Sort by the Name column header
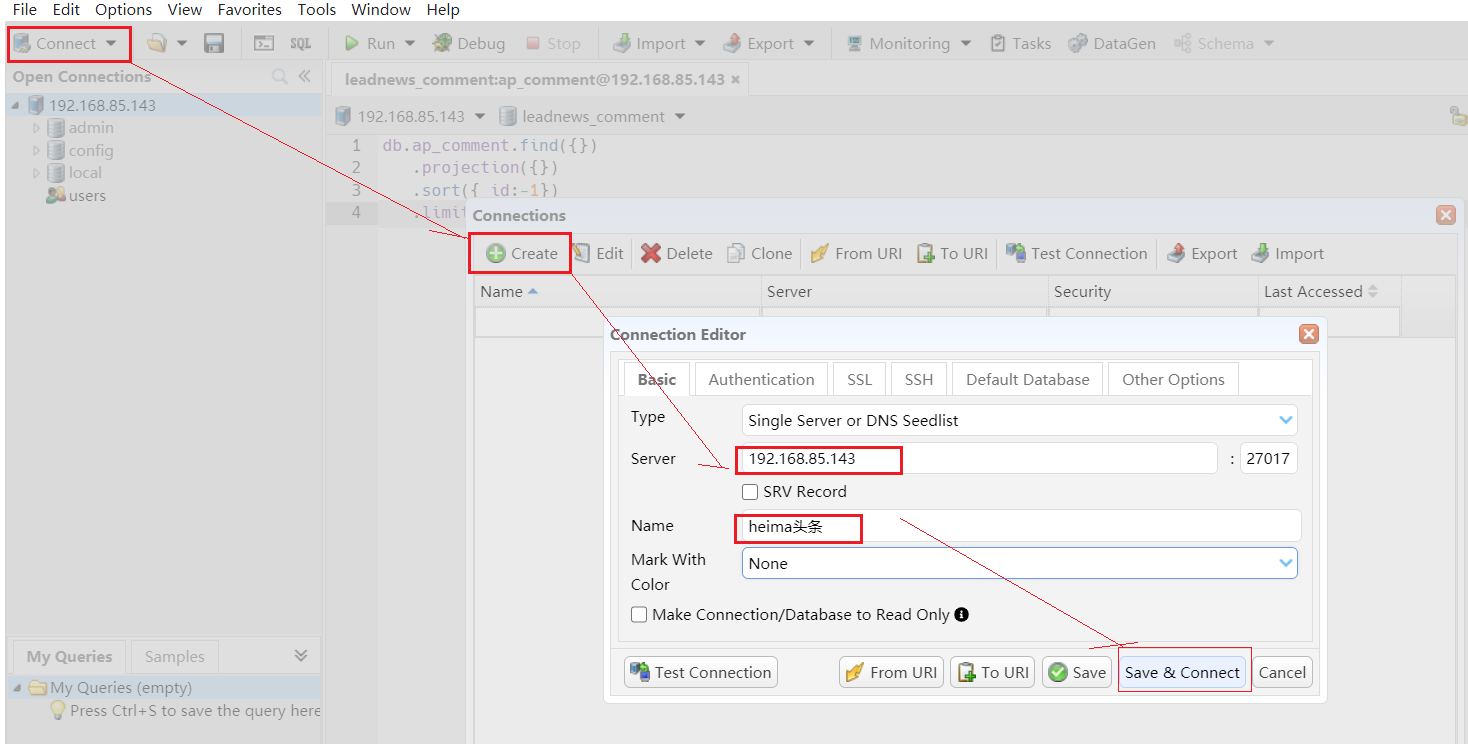 [x=618, y=292]
